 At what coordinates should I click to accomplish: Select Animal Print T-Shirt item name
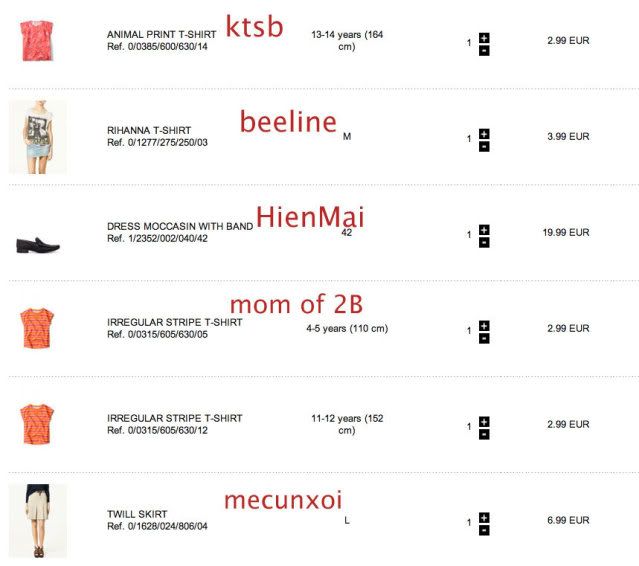[x=160, y=34]
